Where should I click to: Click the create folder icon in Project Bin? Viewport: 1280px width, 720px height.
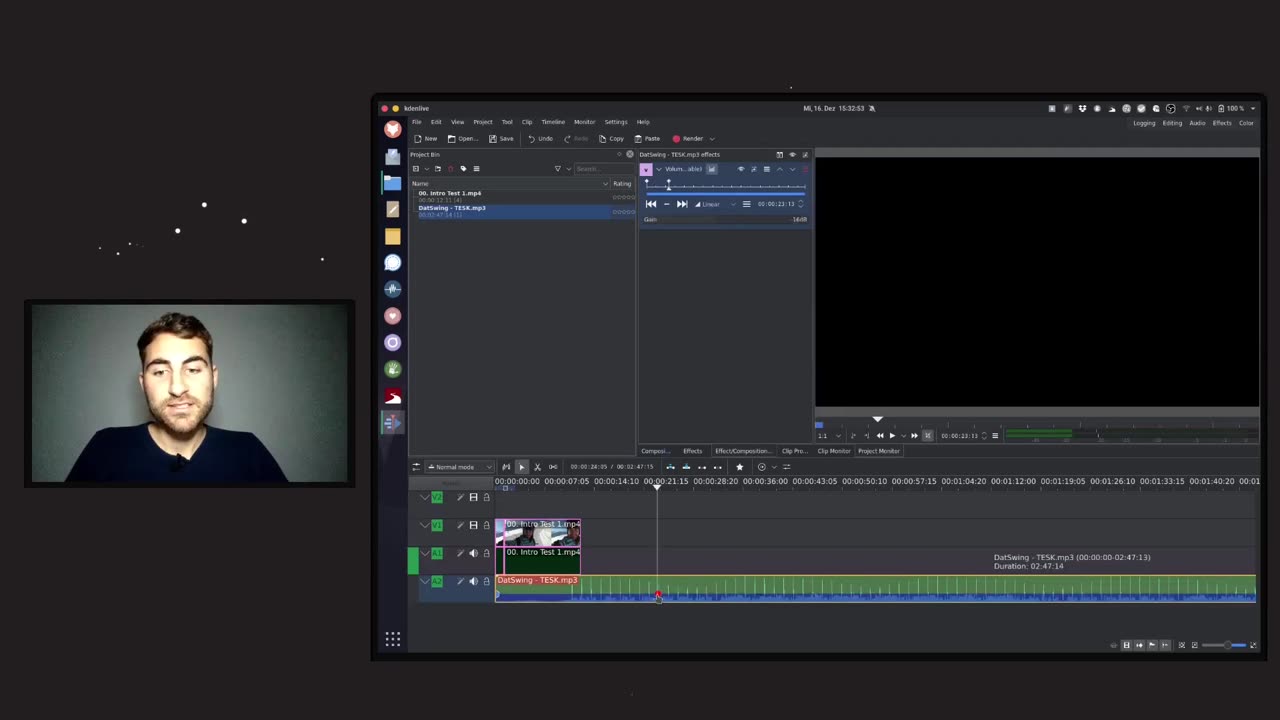coord(437,168)
